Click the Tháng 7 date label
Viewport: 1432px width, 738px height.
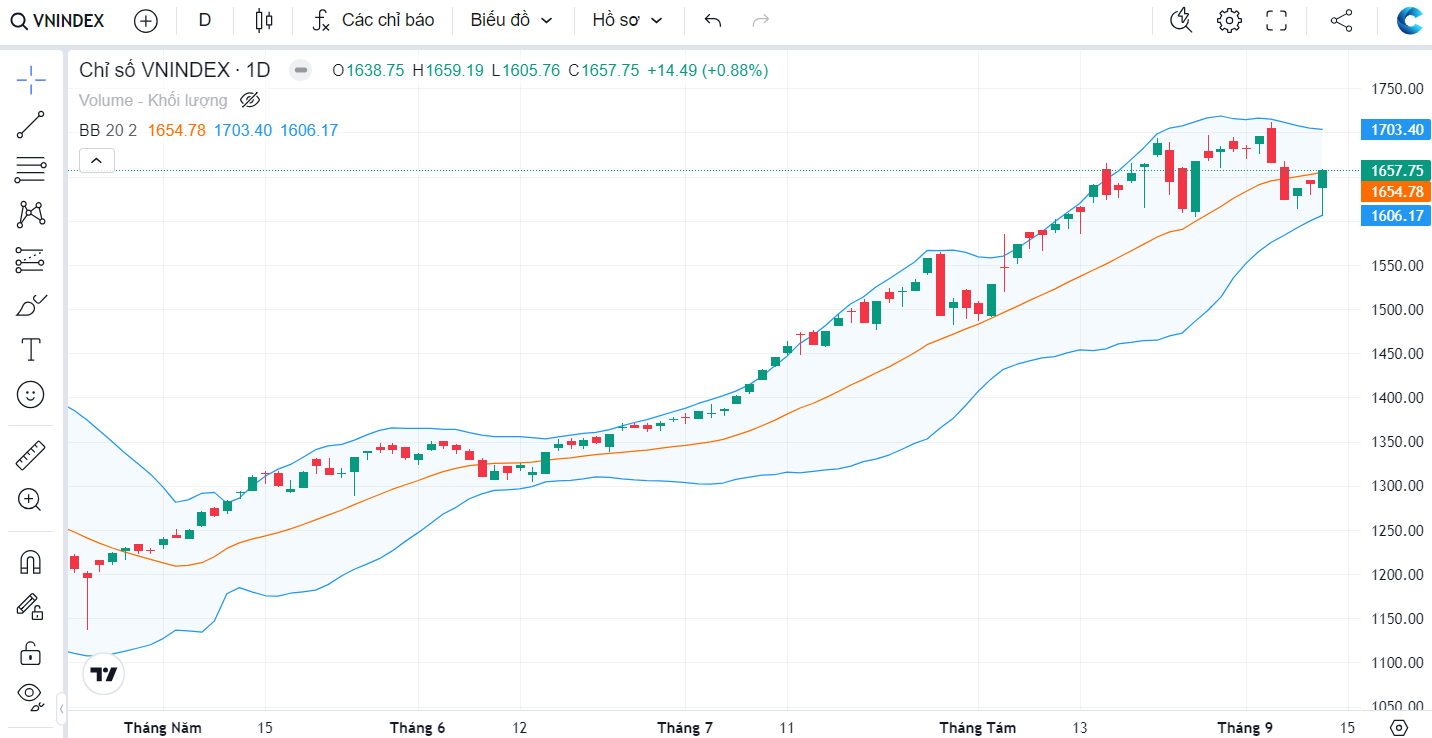click(x=685, y=727)
